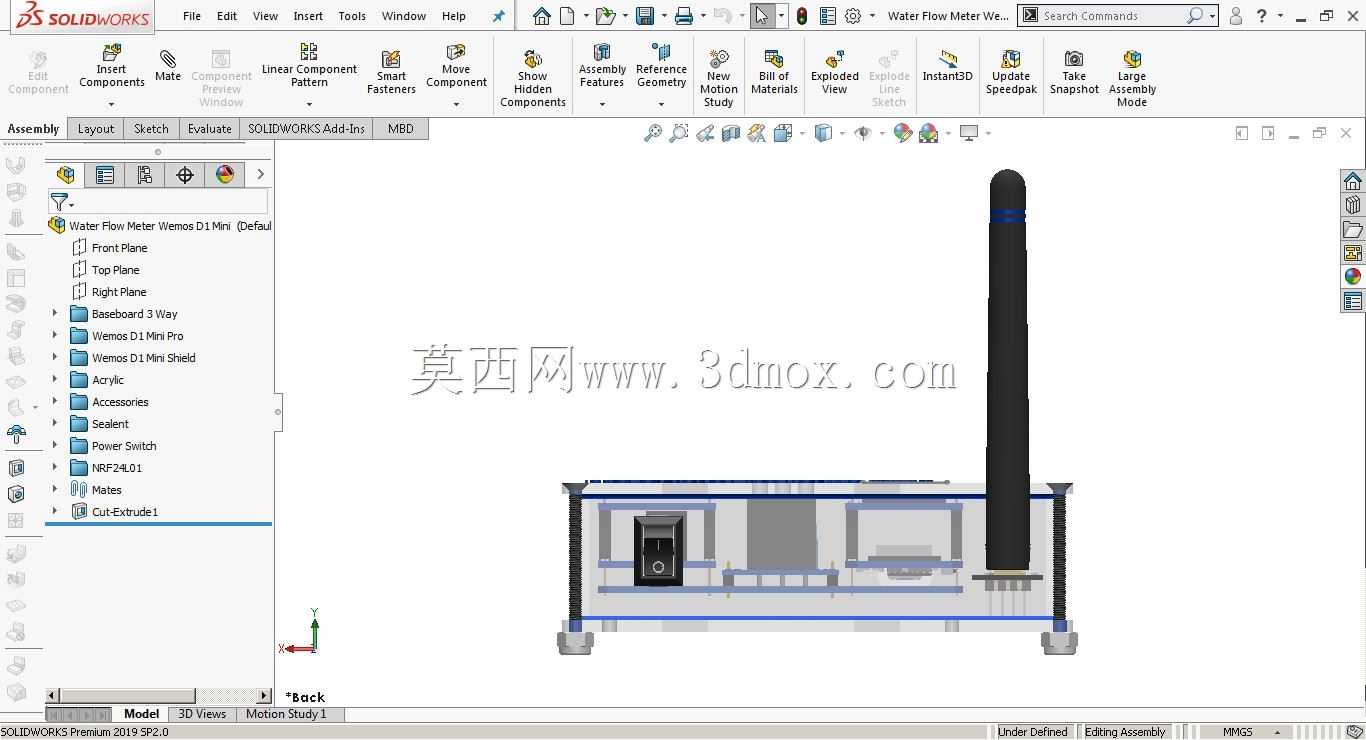Open the Tools menu
The image size is (1366, 740).
[352, 16]
